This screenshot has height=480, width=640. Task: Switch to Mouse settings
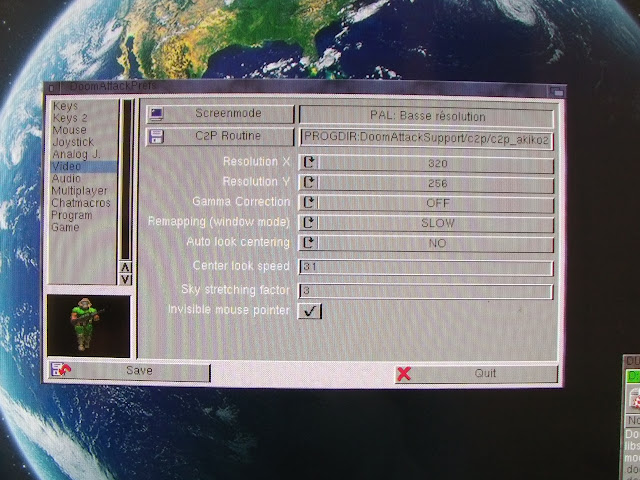(69, 130)
